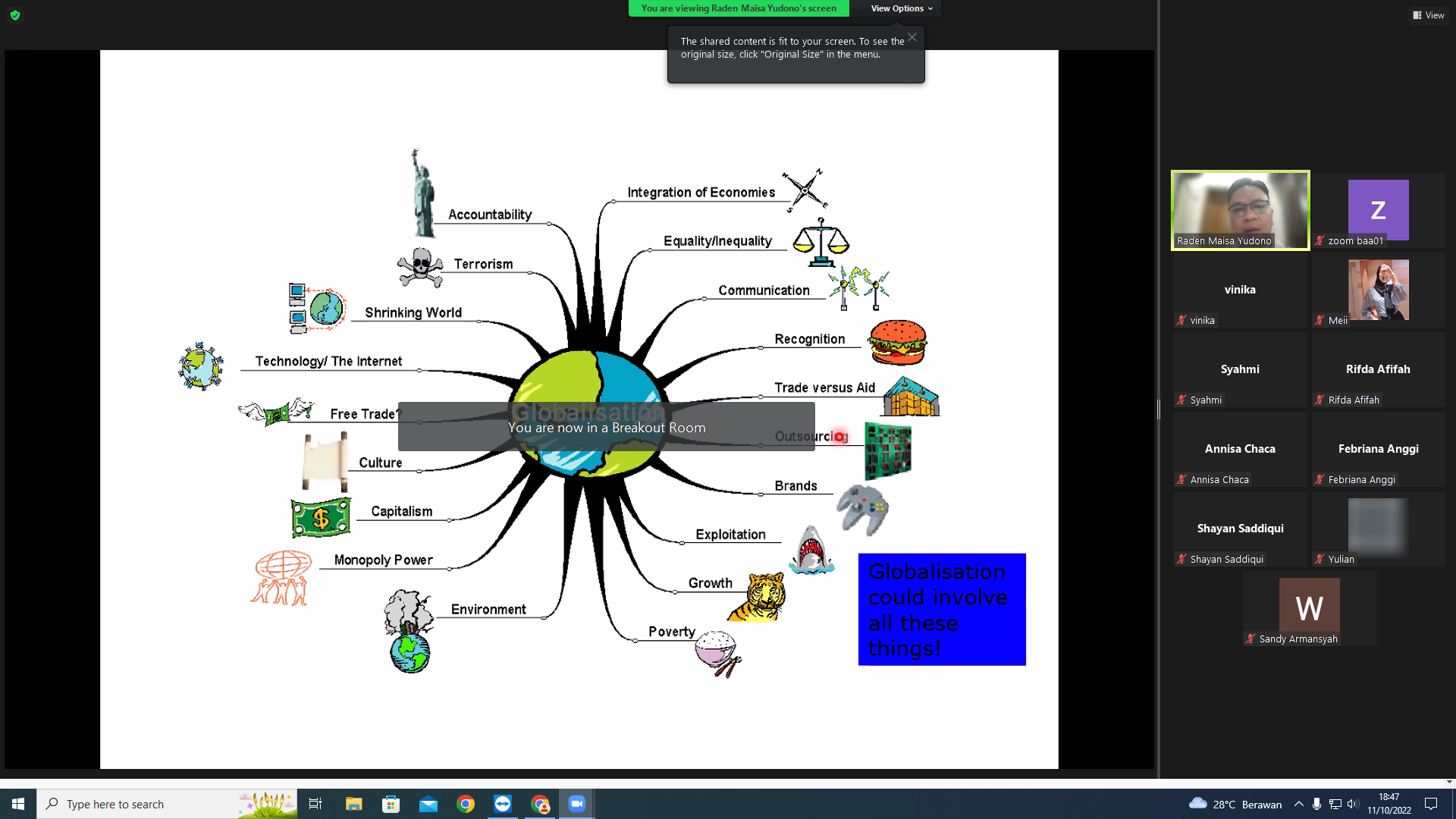This screenshot has height=819, width=1456.
Task: Click the microphone tray icon
Action: click(x=1317, y=804)
